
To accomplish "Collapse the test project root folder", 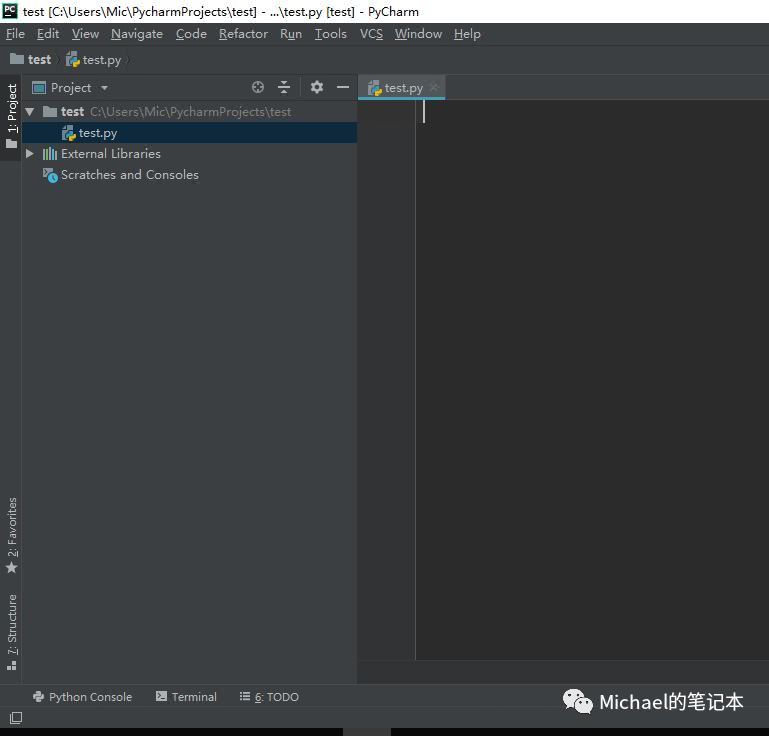I will (x=30, y=112).
